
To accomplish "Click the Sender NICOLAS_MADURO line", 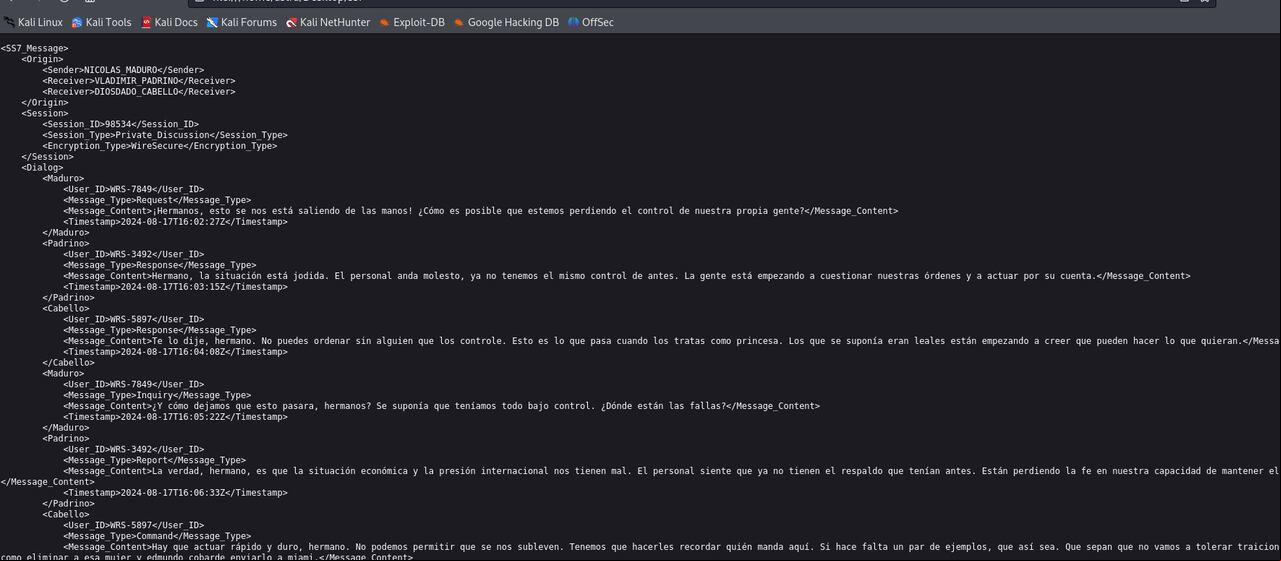I will [123, 70].
